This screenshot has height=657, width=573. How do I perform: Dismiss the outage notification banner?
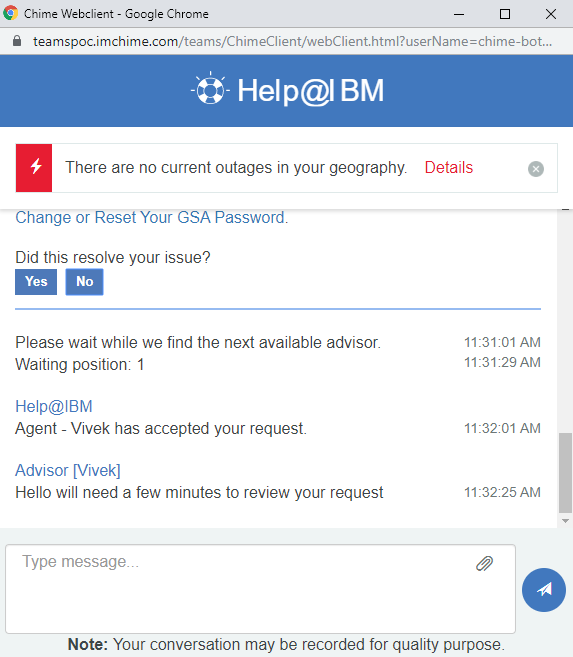536,169
